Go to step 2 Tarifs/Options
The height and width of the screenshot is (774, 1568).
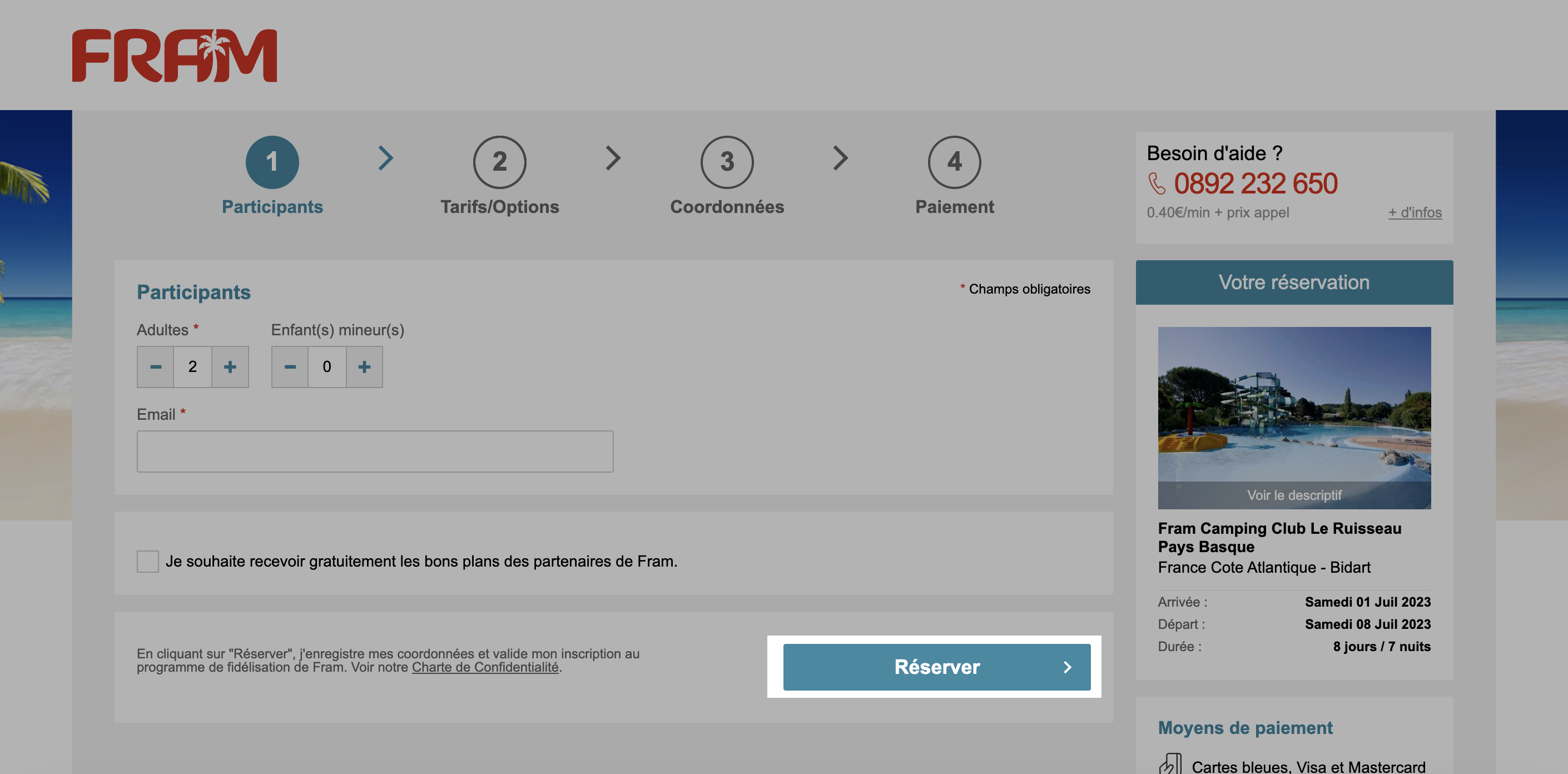point(499,162)
